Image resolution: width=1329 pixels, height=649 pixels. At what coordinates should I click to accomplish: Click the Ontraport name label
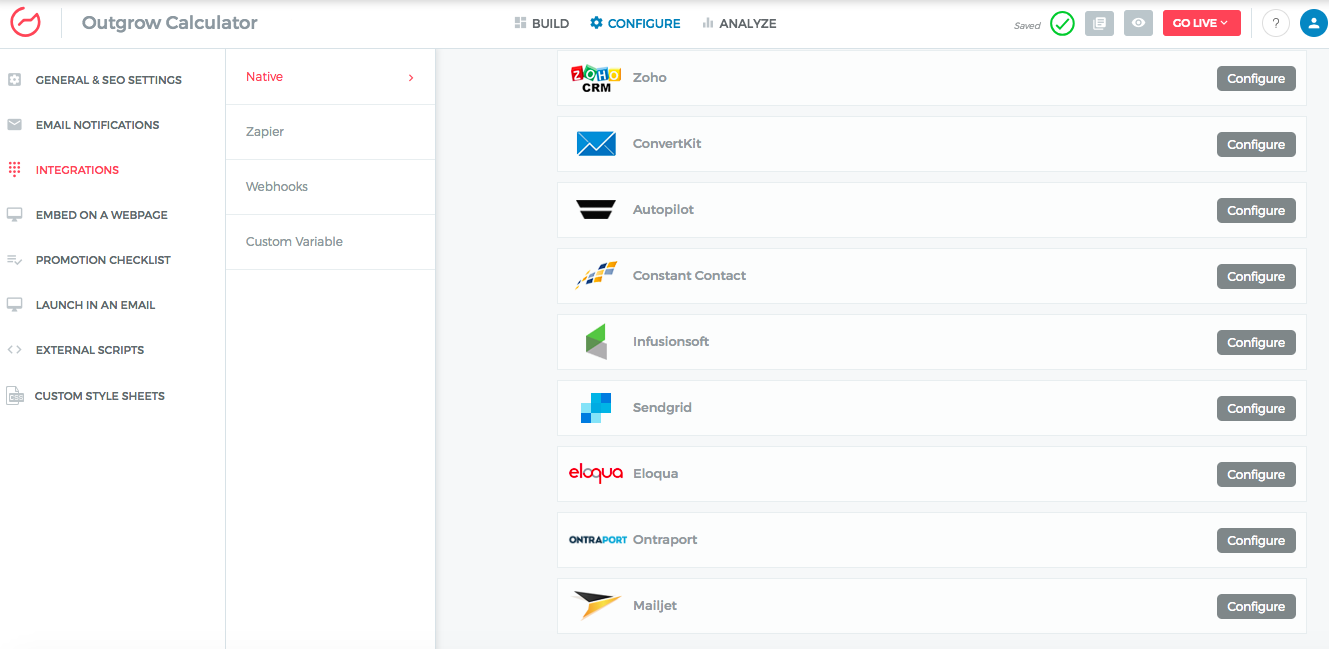[665, 539]
